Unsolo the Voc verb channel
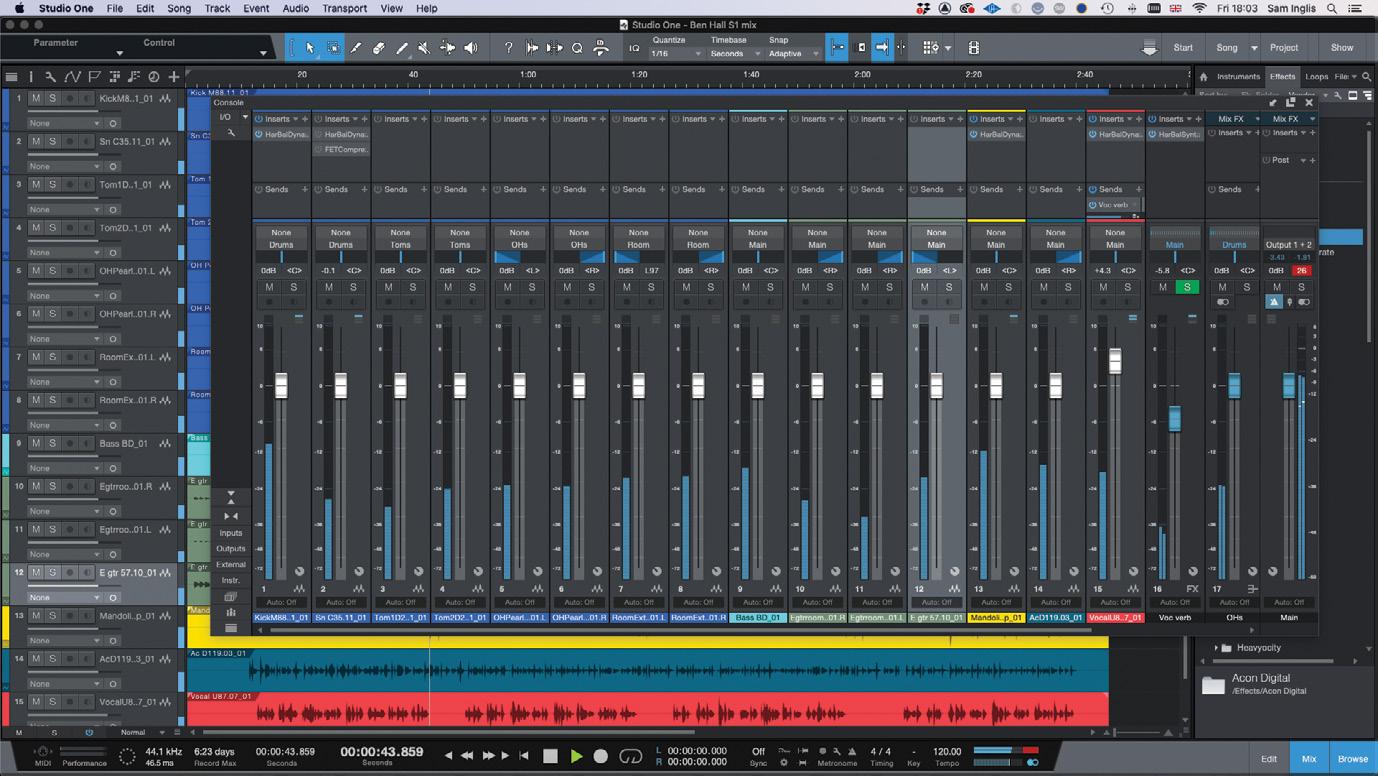 (x=1187, y=287)
